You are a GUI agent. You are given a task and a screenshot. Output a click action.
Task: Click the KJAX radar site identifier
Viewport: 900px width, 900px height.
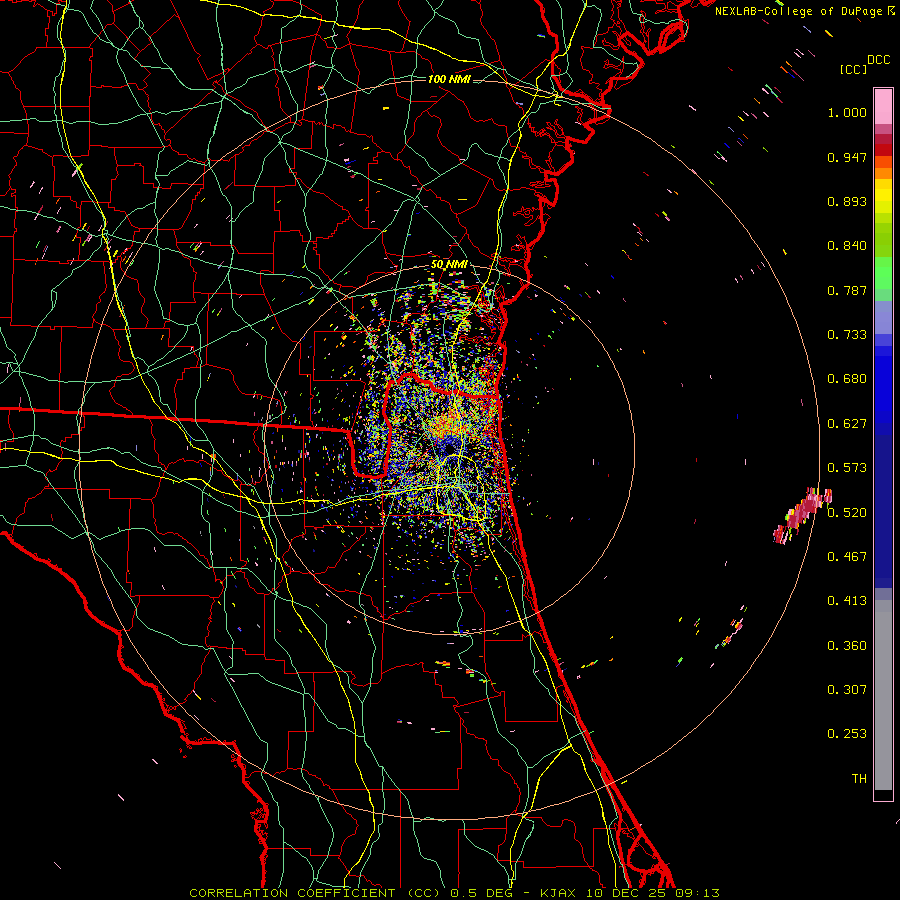[x=557, y=893]
